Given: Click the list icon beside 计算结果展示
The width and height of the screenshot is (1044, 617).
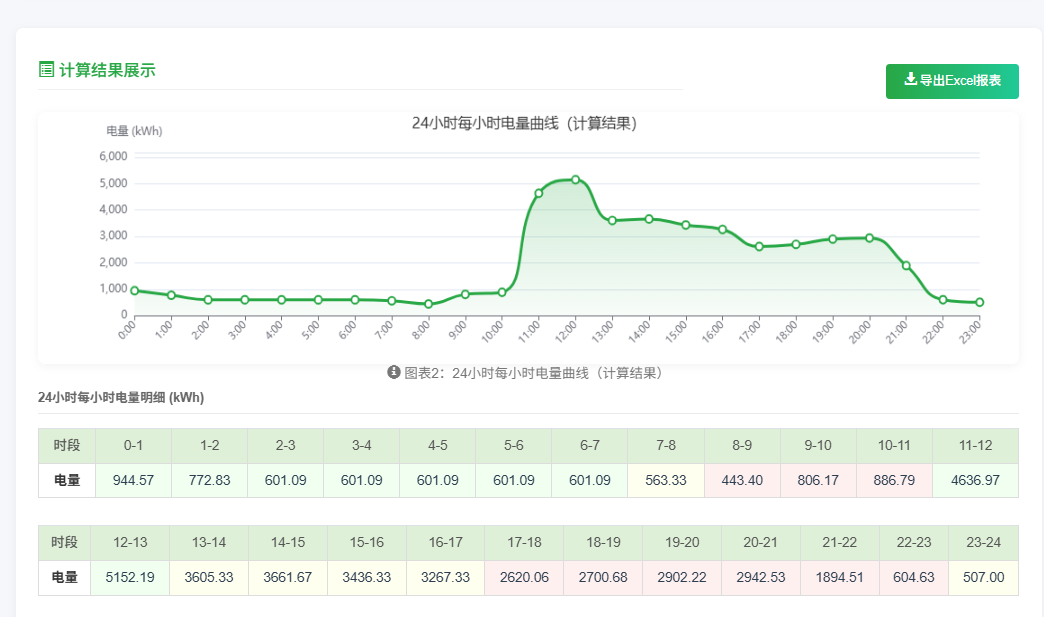Looking at the screenshot, I should pos(46,69).
